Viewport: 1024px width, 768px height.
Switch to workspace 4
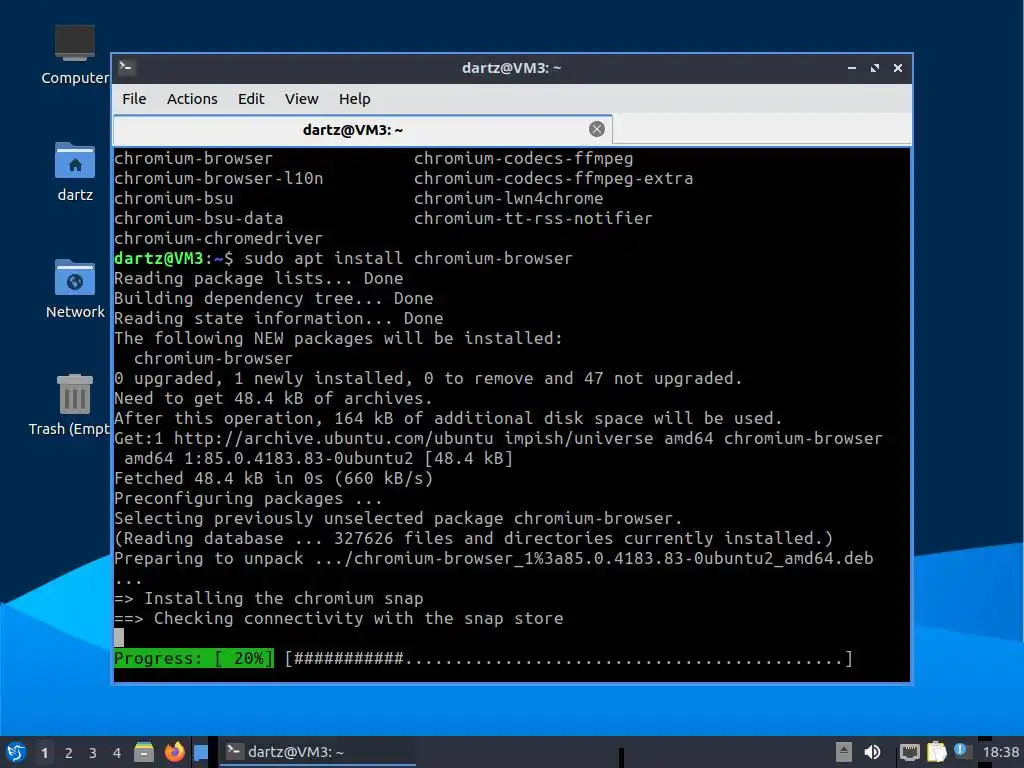117,753
